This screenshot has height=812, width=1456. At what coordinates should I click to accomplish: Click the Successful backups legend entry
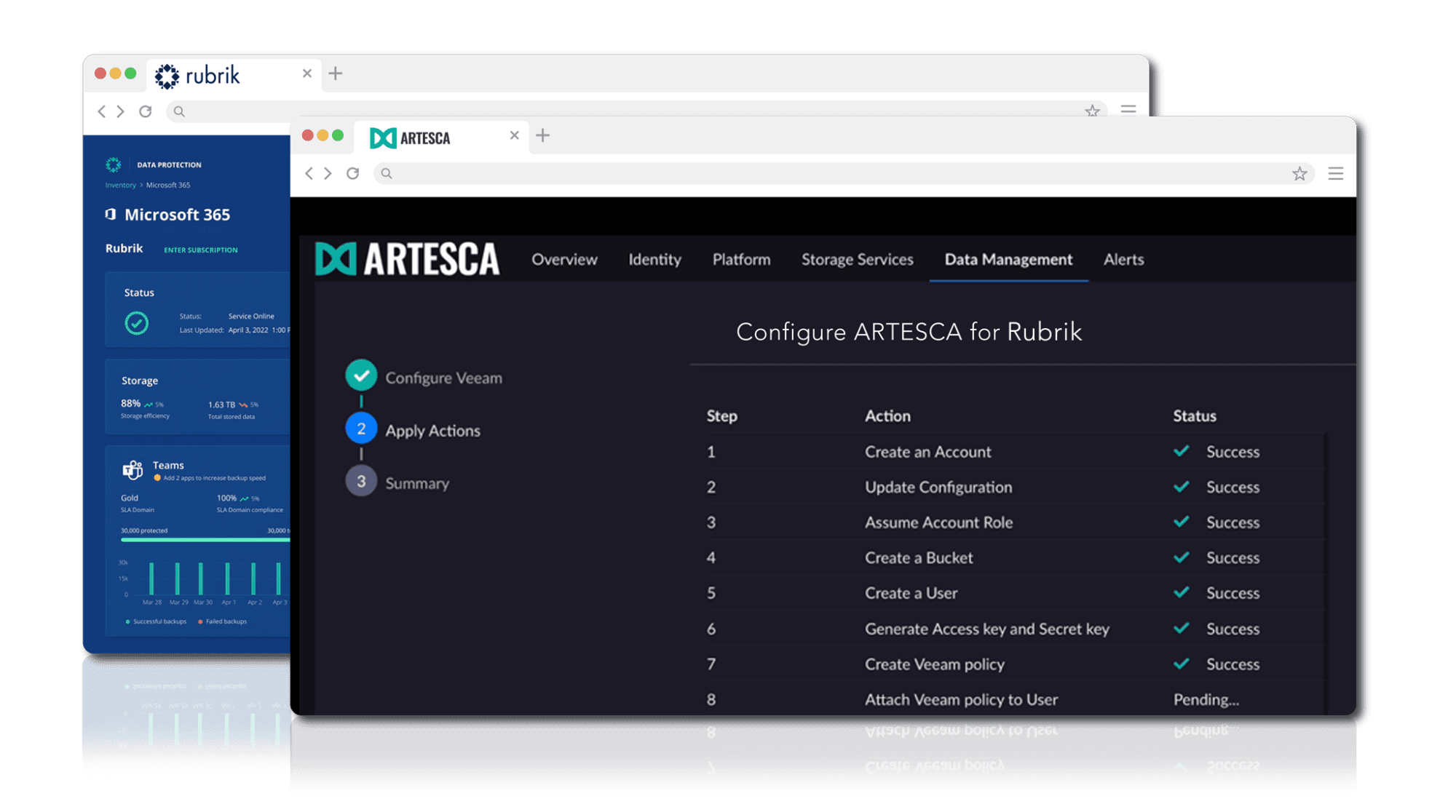coord(156,622)
